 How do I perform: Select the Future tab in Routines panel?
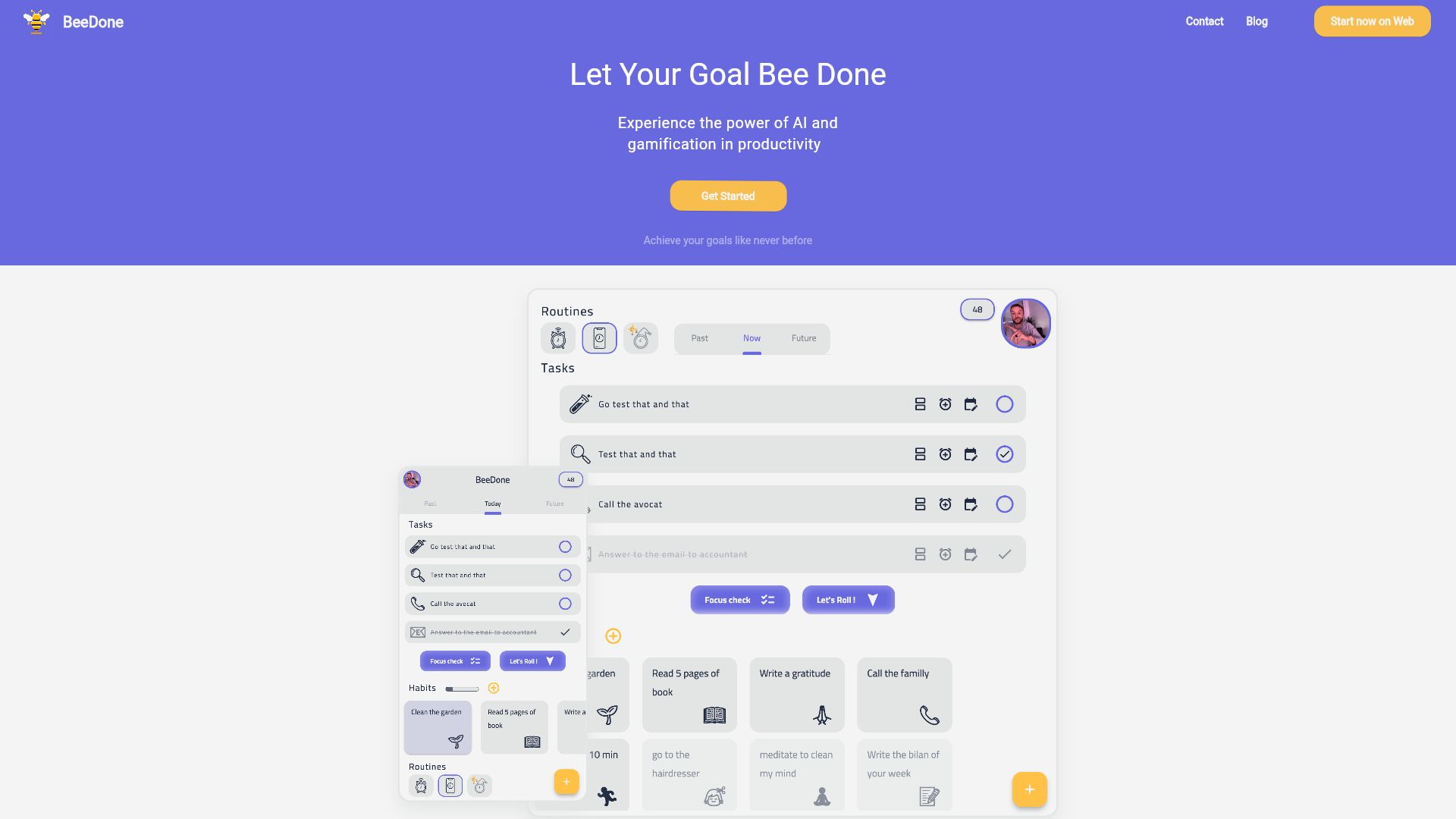[803, 338]
